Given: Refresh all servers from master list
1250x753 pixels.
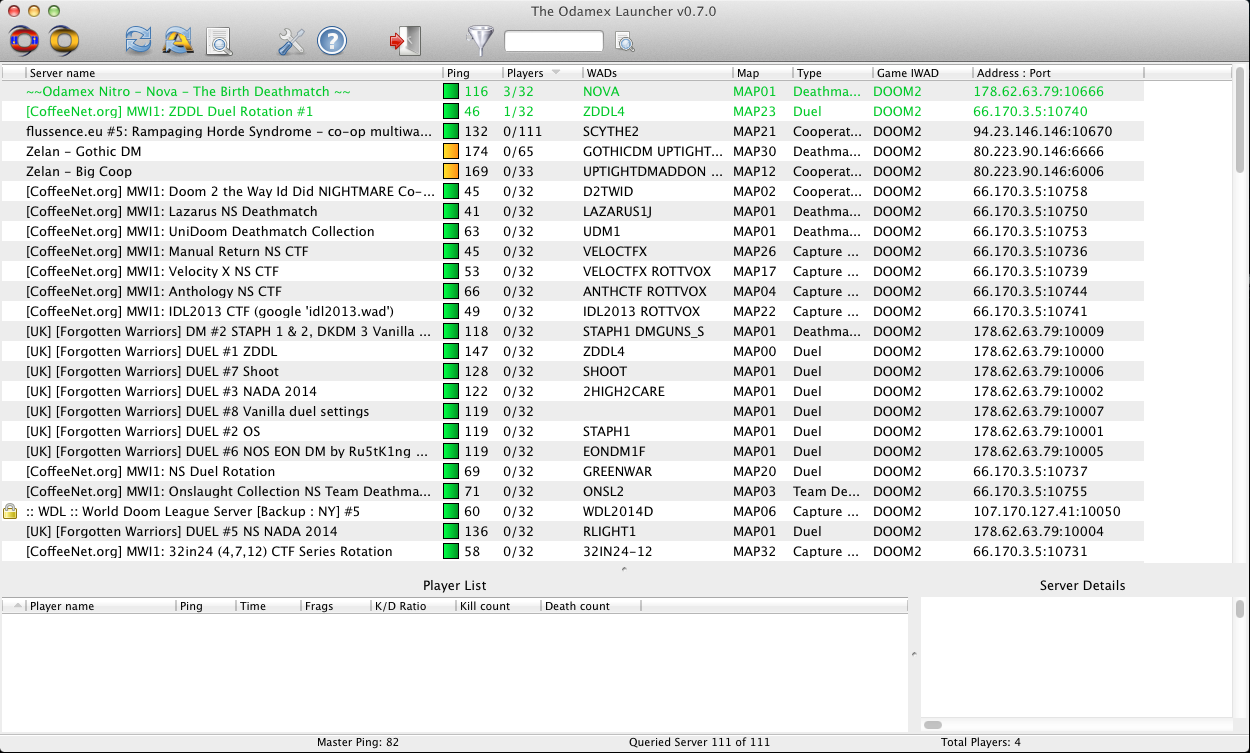Looking at the screenshot, I should 178,41.
